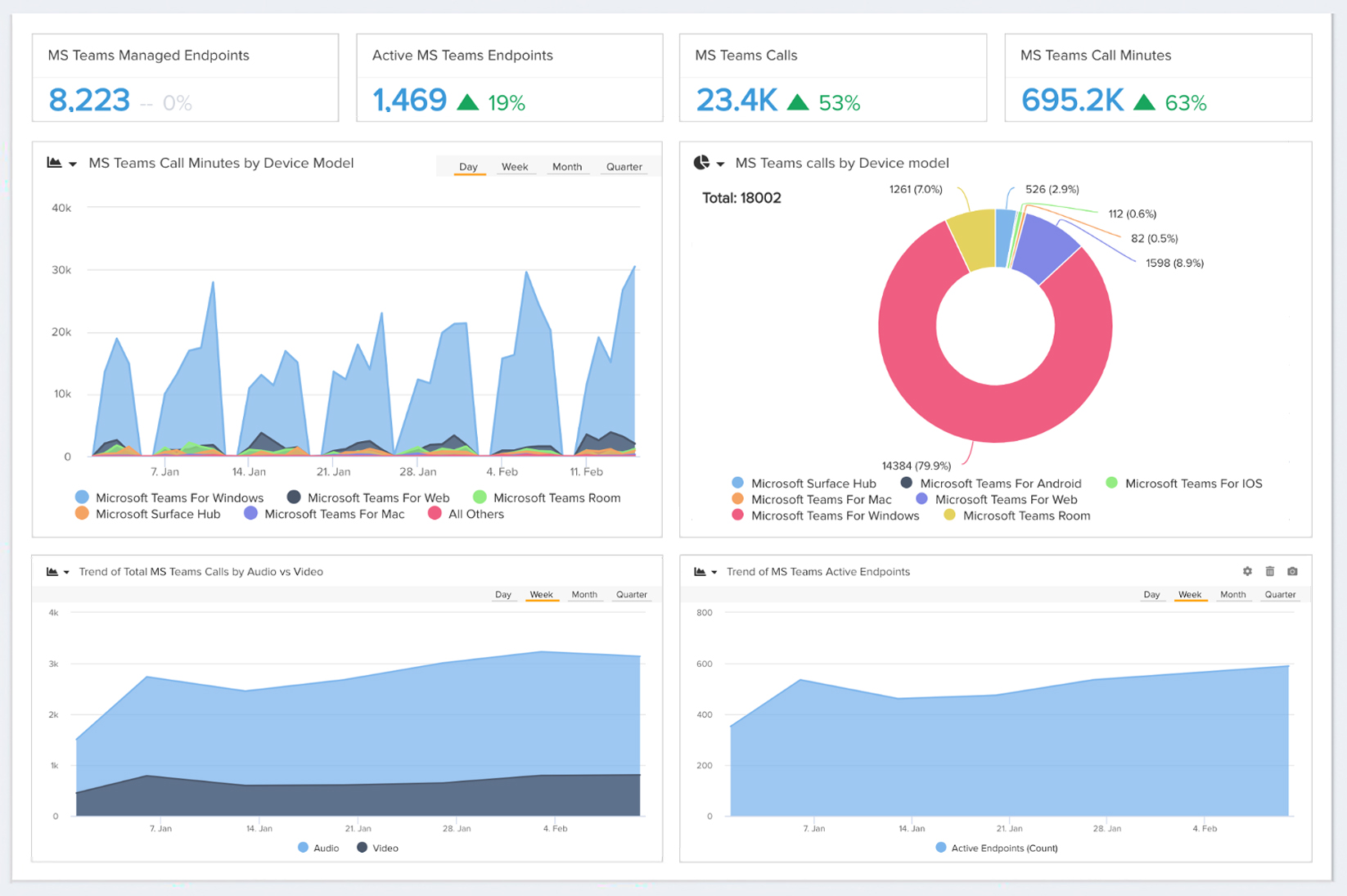Toggle All Others legend in area chart
This screenshot has width=1347, height=896.
466,514
